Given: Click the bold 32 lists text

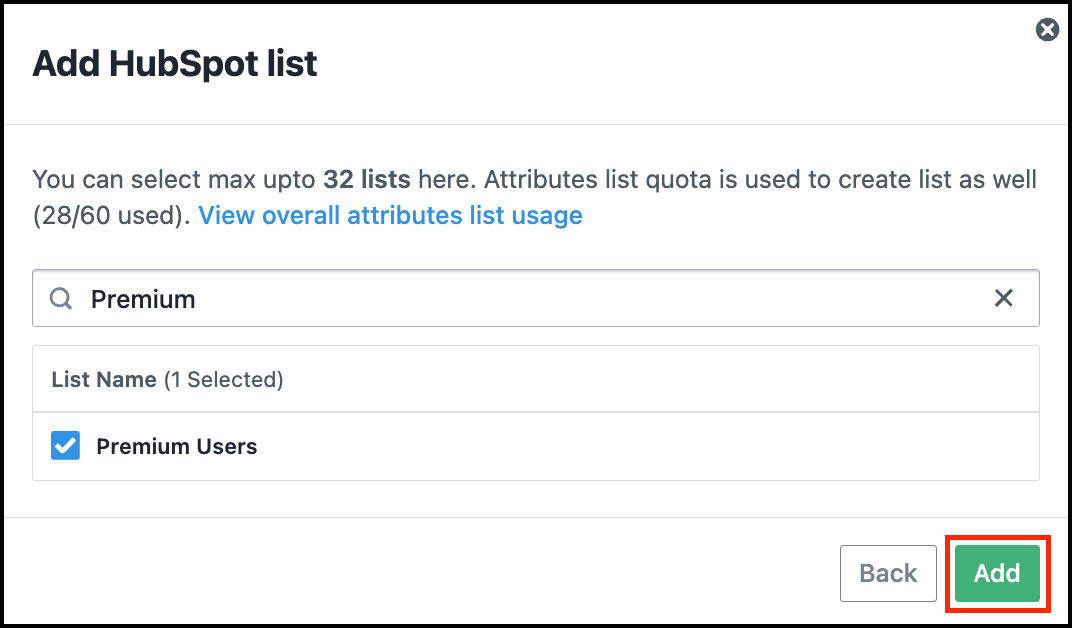Looking at the screenshot, I should click(366, 179).
